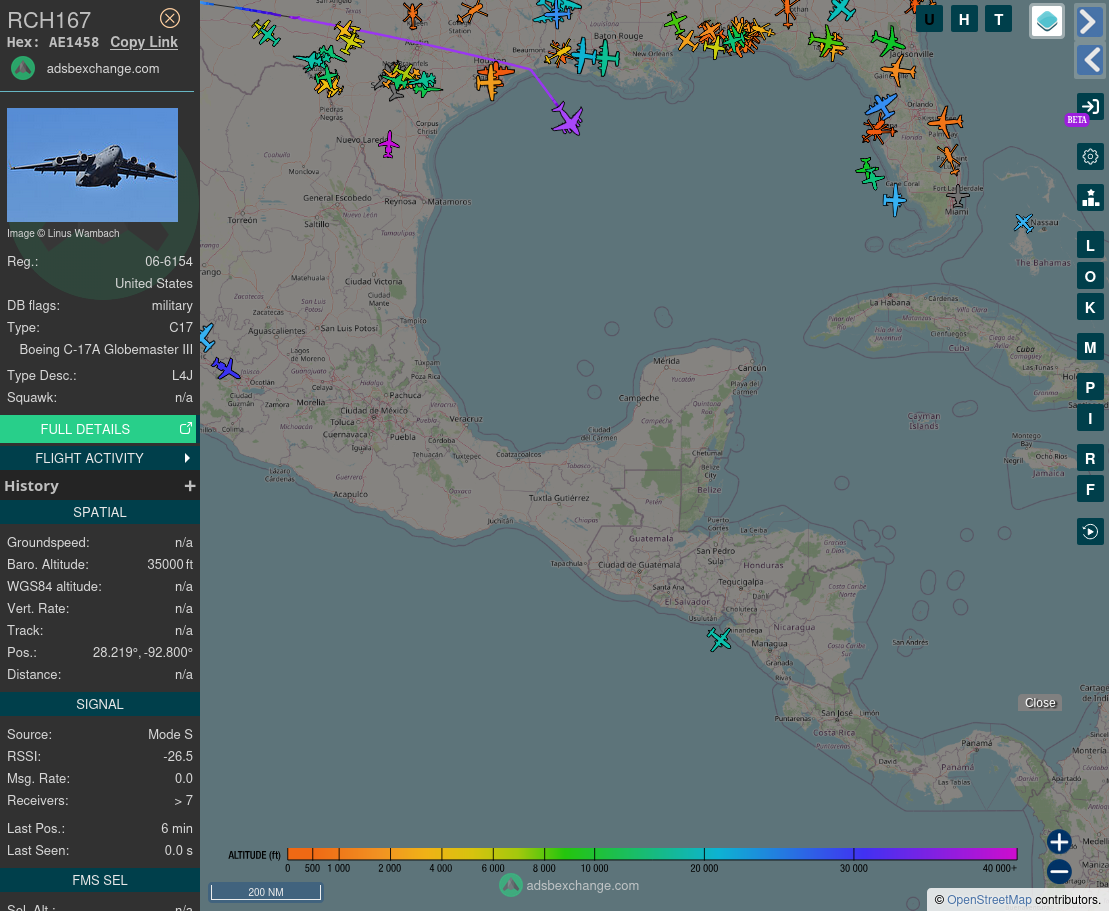The width and height of the screenshot is (1109, 911).
Task: Open the statistics podium icon
Action: pos(1090,197)
